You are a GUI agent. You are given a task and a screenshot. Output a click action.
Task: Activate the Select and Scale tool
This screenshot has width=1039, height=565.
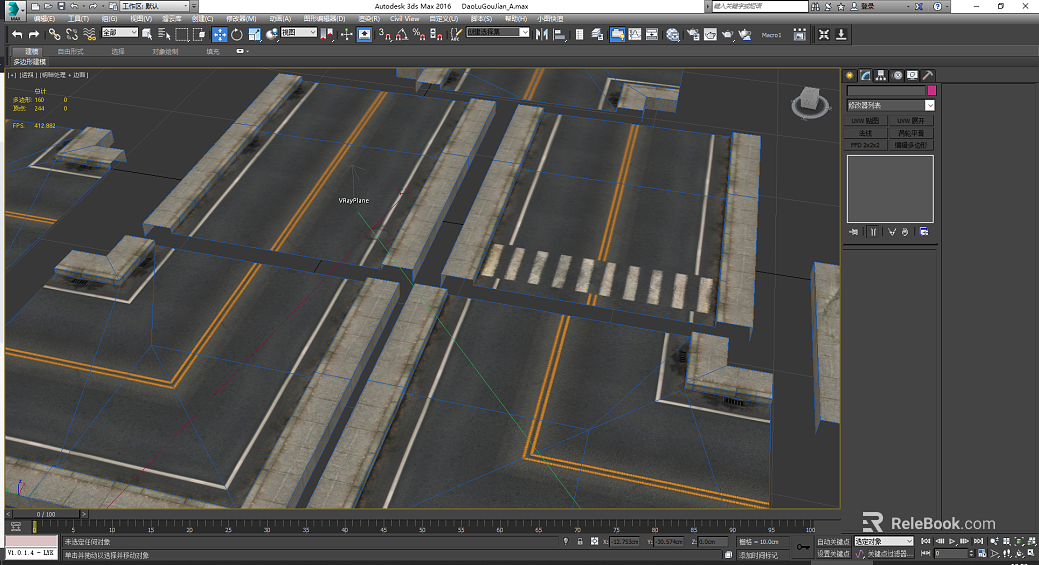pyautogui.click(x=254, y=34)
